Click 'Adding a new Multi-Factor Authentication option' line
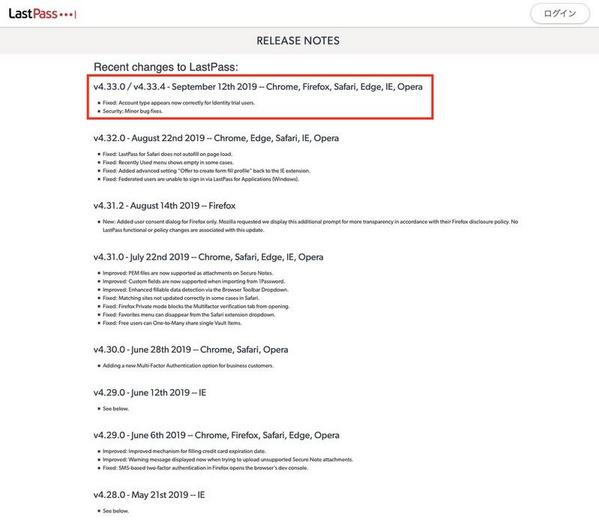Screen dimensions: 599x528 (188, 366)
